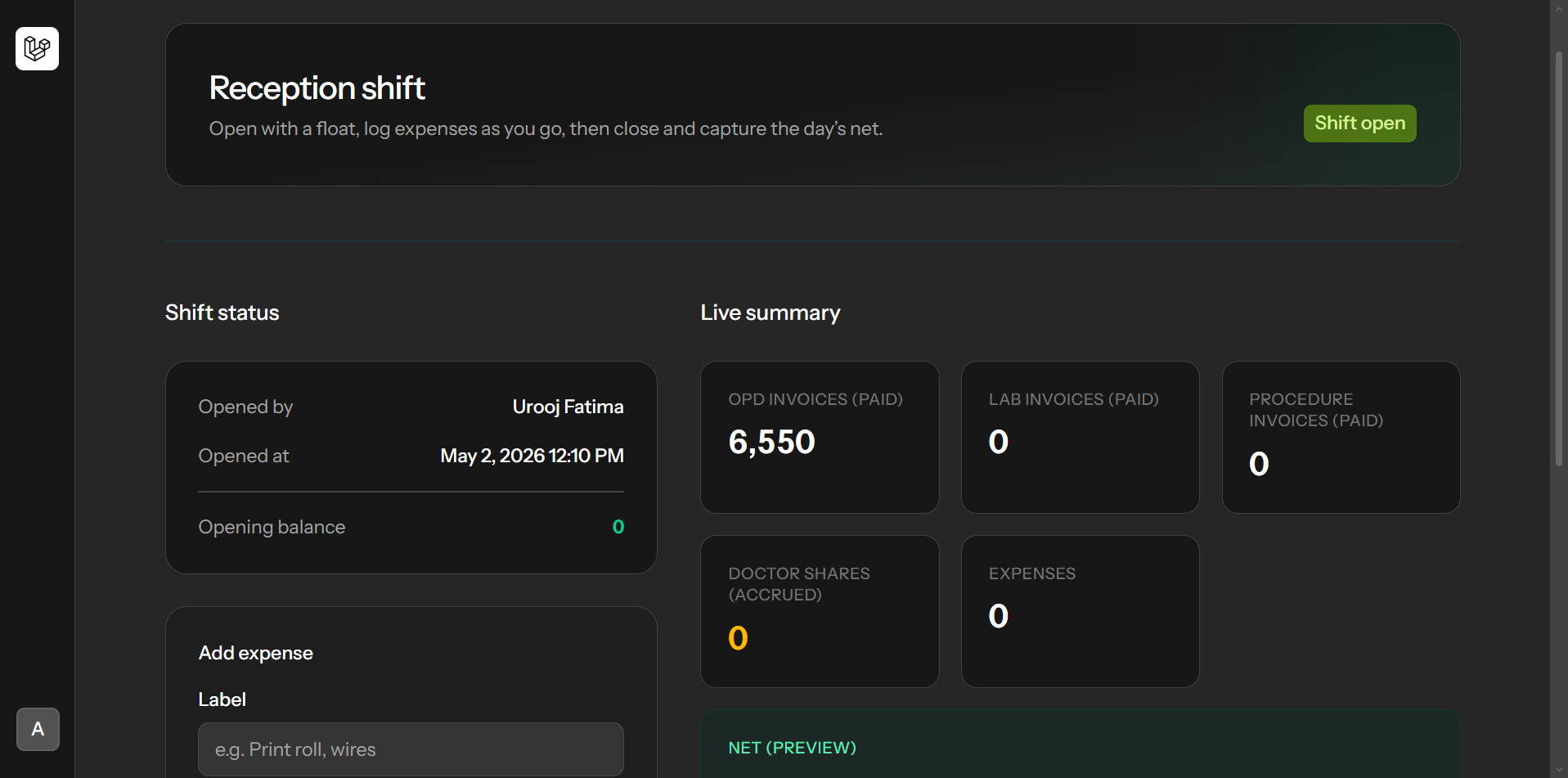Click the 'Opened by' field label
The width and height of the screenshot is (1568, 778).
(245, 407)
